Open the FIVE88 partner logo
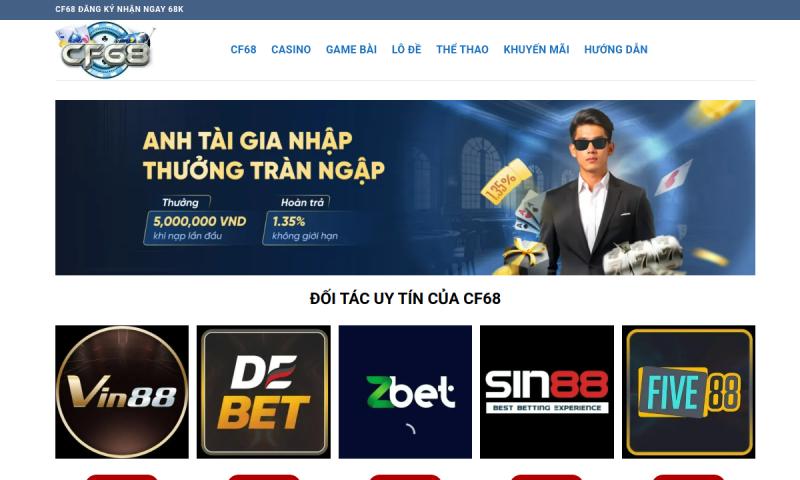 point(688,392)
